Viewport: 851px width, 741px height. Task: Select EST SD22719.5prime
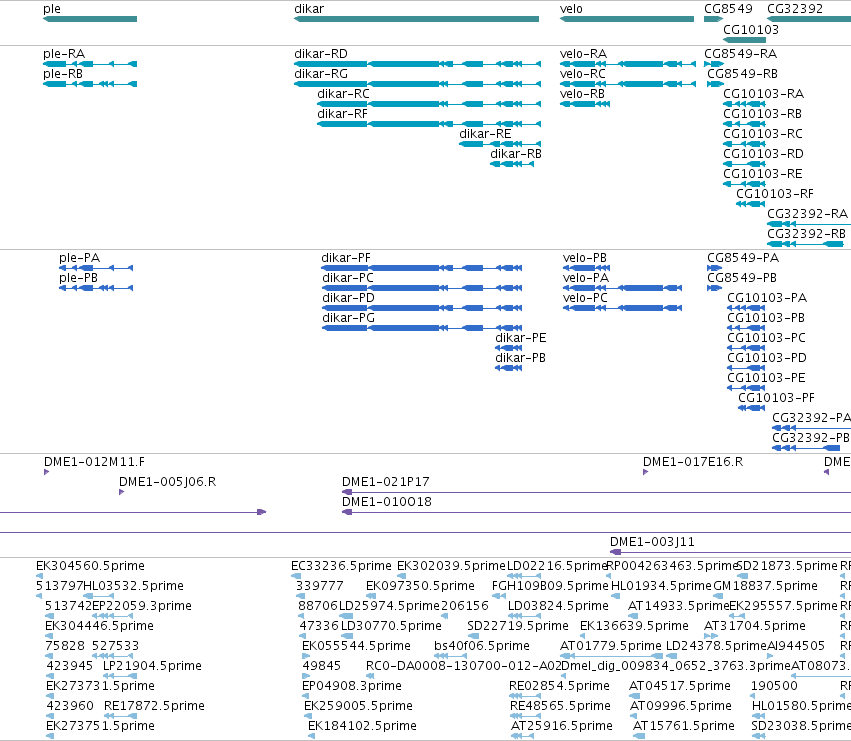517,626
